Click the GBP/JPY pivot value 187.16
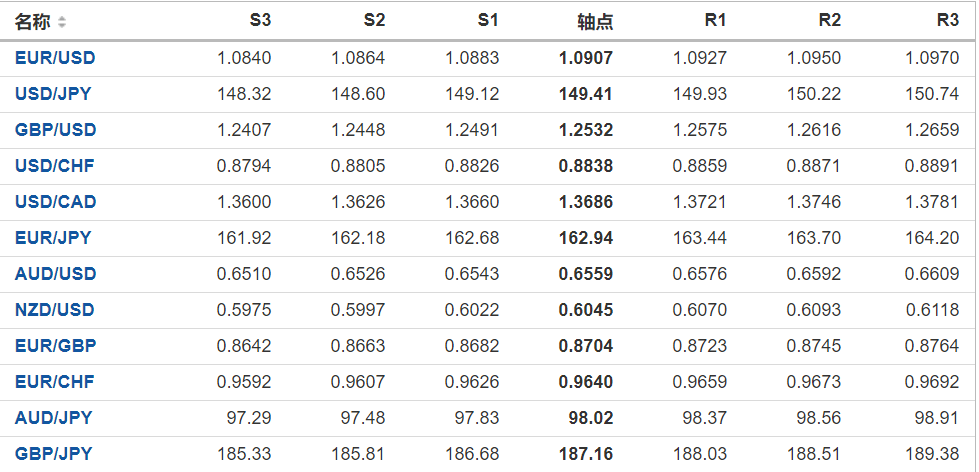 (586, 454)
